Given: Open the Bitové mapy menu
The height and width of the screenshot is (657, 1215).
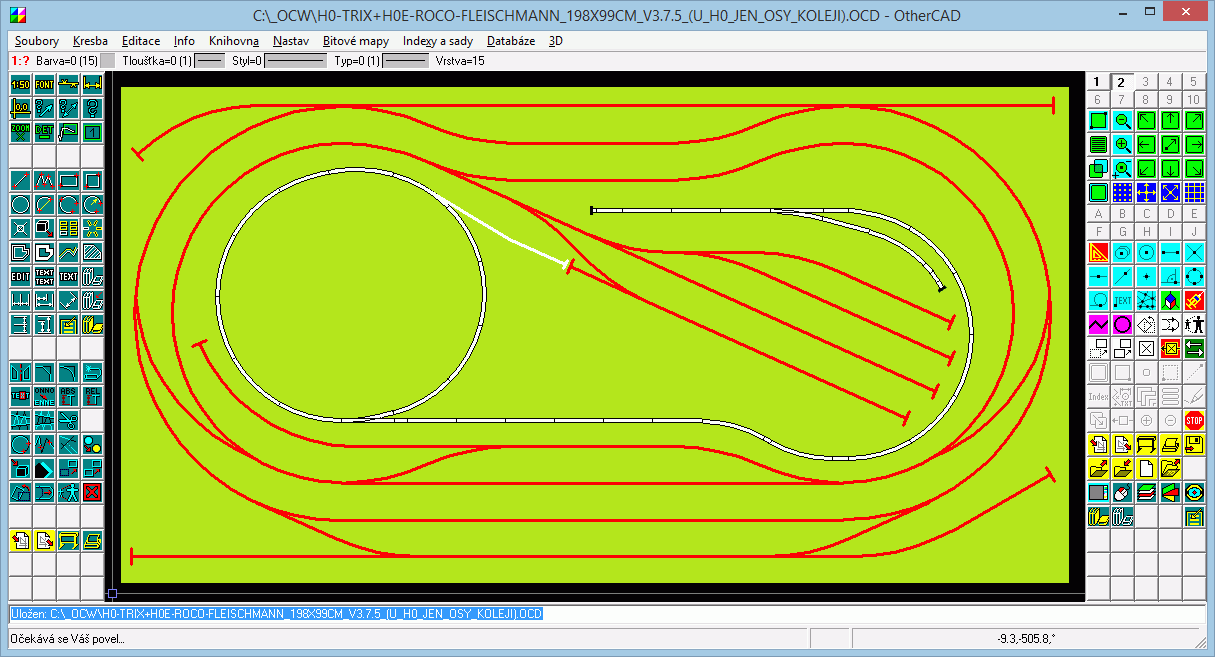Looking at the screenshot, I should pyautogui.click(x=356, y=41).
